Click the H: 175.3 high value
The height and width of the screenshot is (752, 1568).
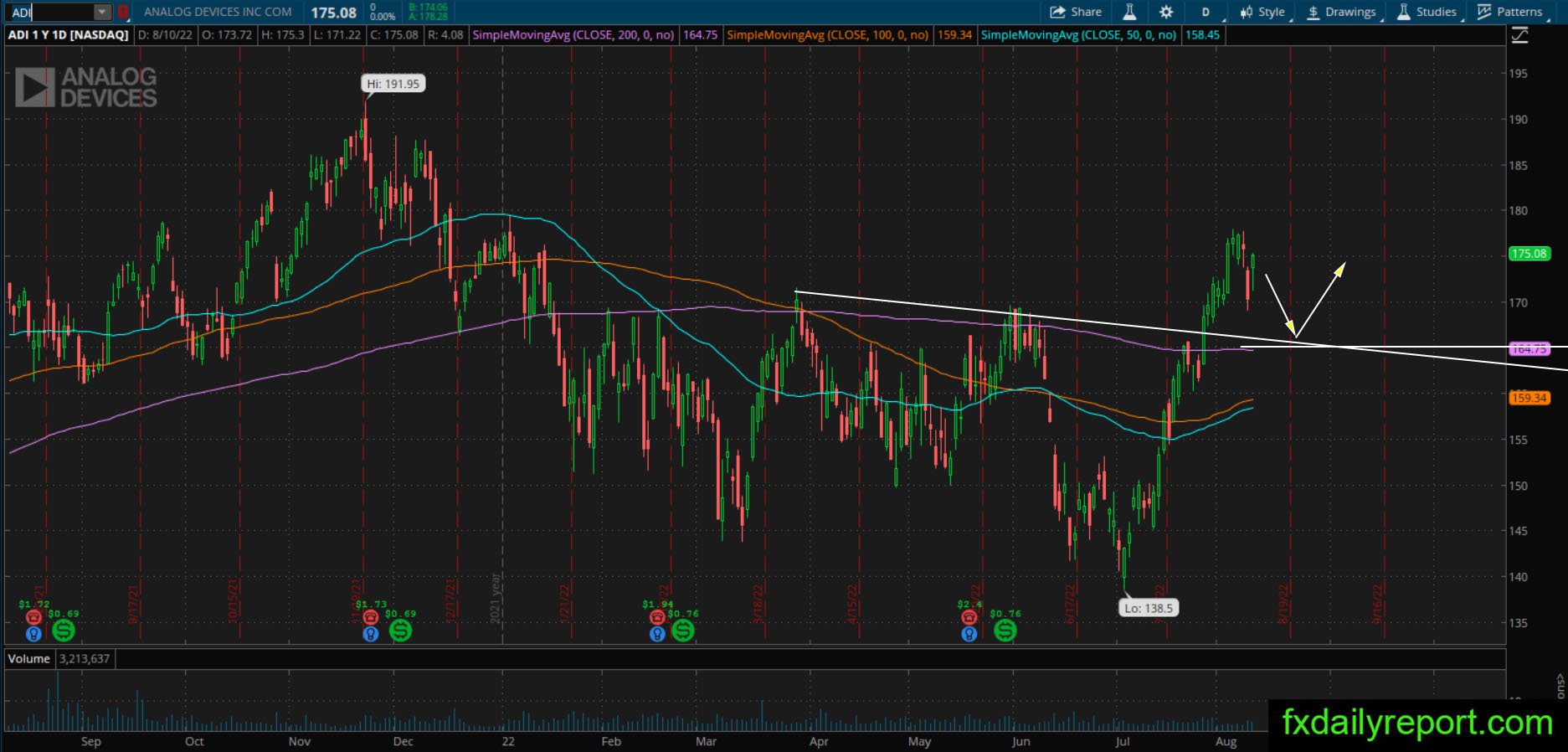283,35
